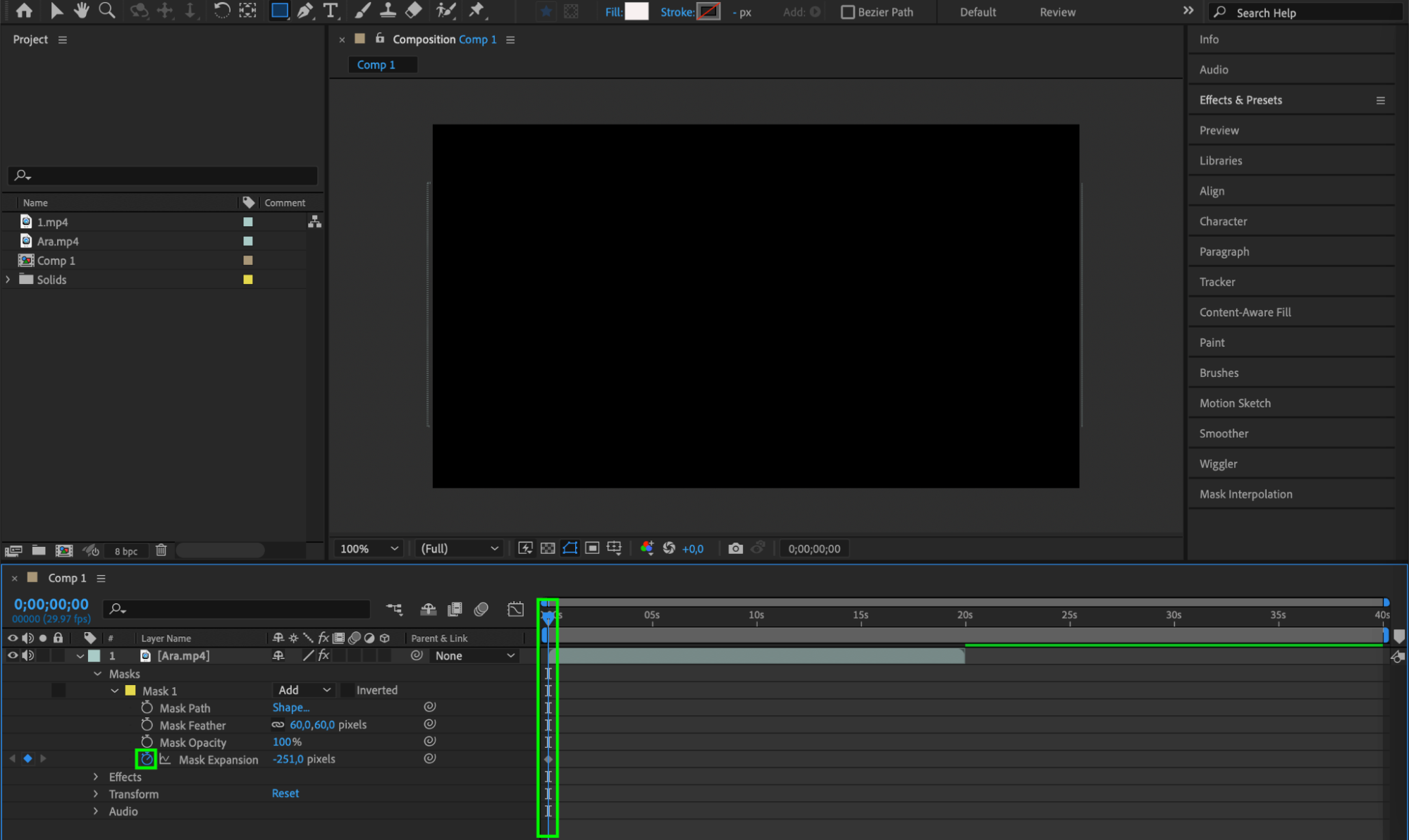
Task: Select the Pen tool in the toolbar
Action: tap(305, 11)
